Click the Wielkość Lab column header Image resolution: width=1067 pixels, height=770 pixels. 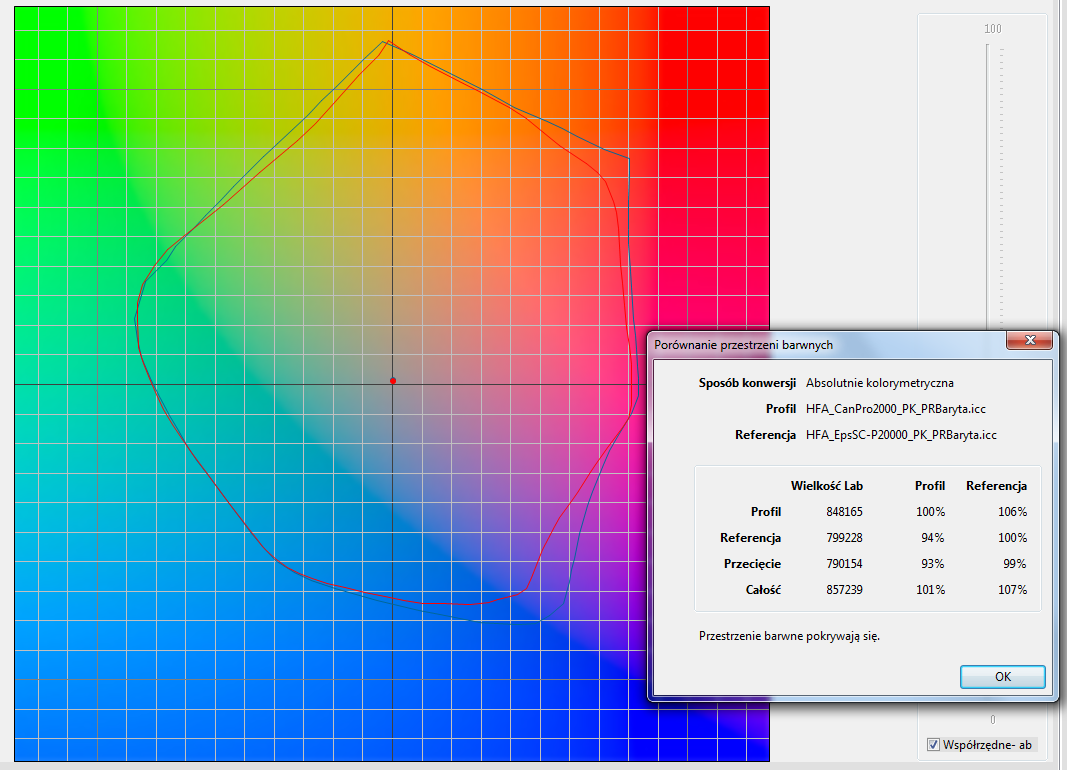coord(826,486)
